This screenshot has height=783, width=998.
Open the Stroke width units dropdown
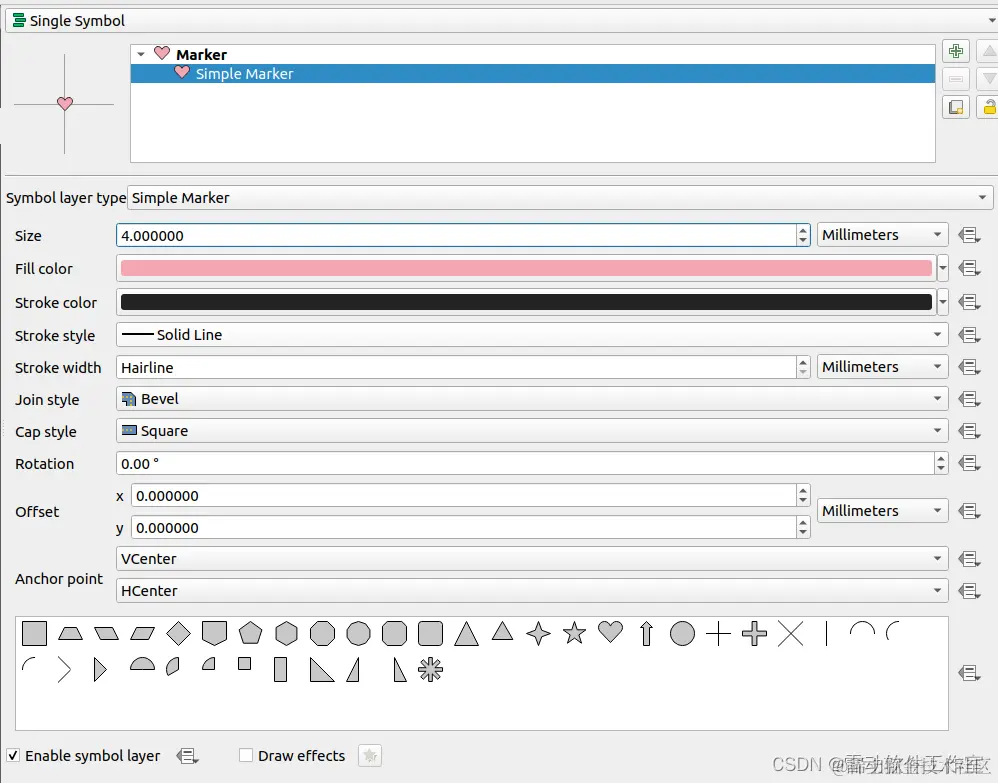click(x=882, y=367)
